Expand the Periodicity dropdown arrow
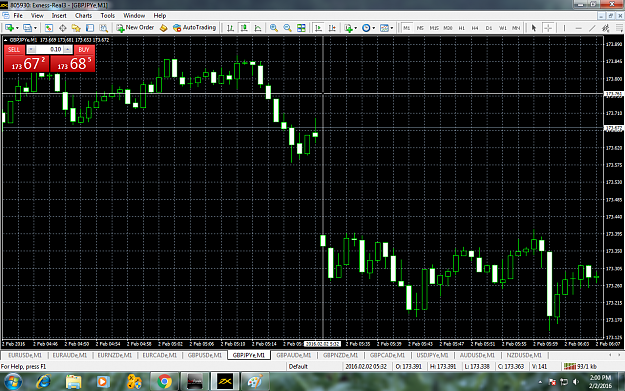The width and height of the screenshot is (625, 391). tap(373, 28)
